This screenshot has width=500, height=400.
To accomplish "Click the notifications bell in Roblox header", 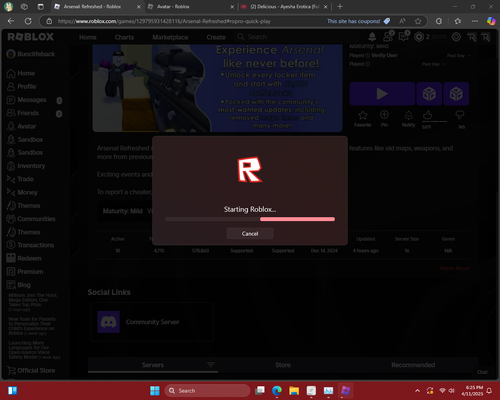I will [372, 37].
